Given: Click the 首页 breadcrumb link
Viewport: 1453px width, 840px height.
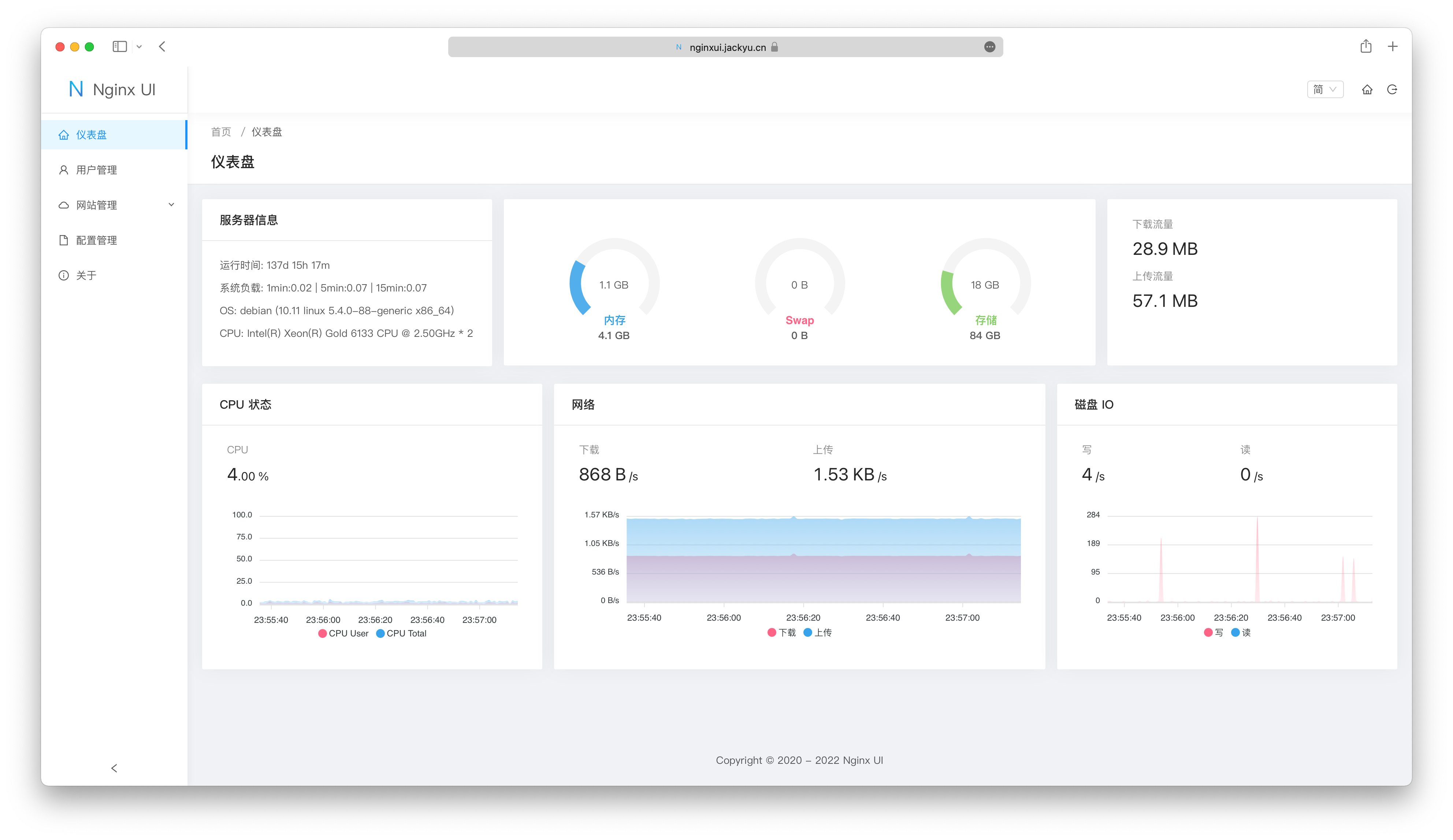Looking at the screenshot, I should [221, 132].
